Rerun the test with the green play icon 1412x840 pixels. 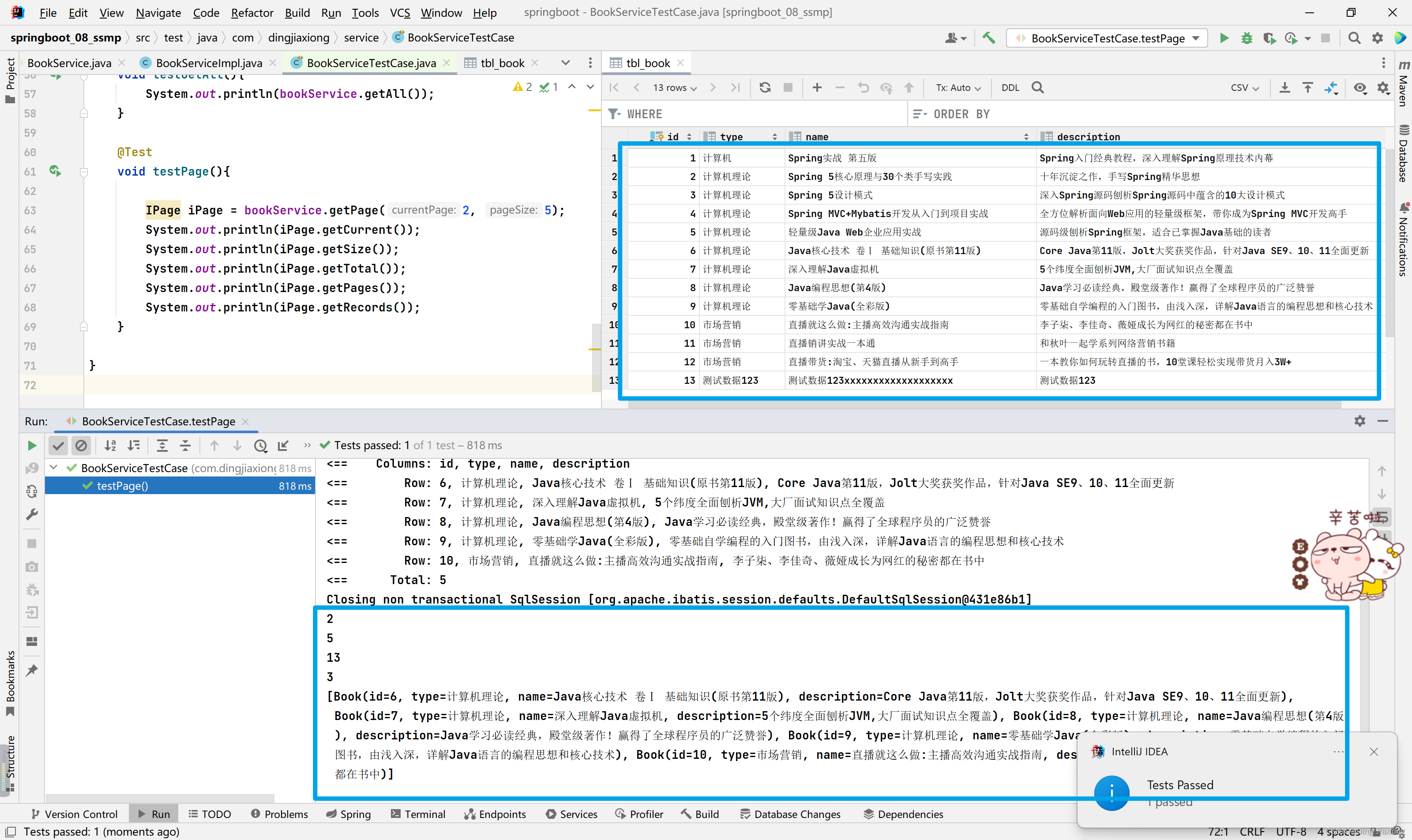tap(32, 446)
